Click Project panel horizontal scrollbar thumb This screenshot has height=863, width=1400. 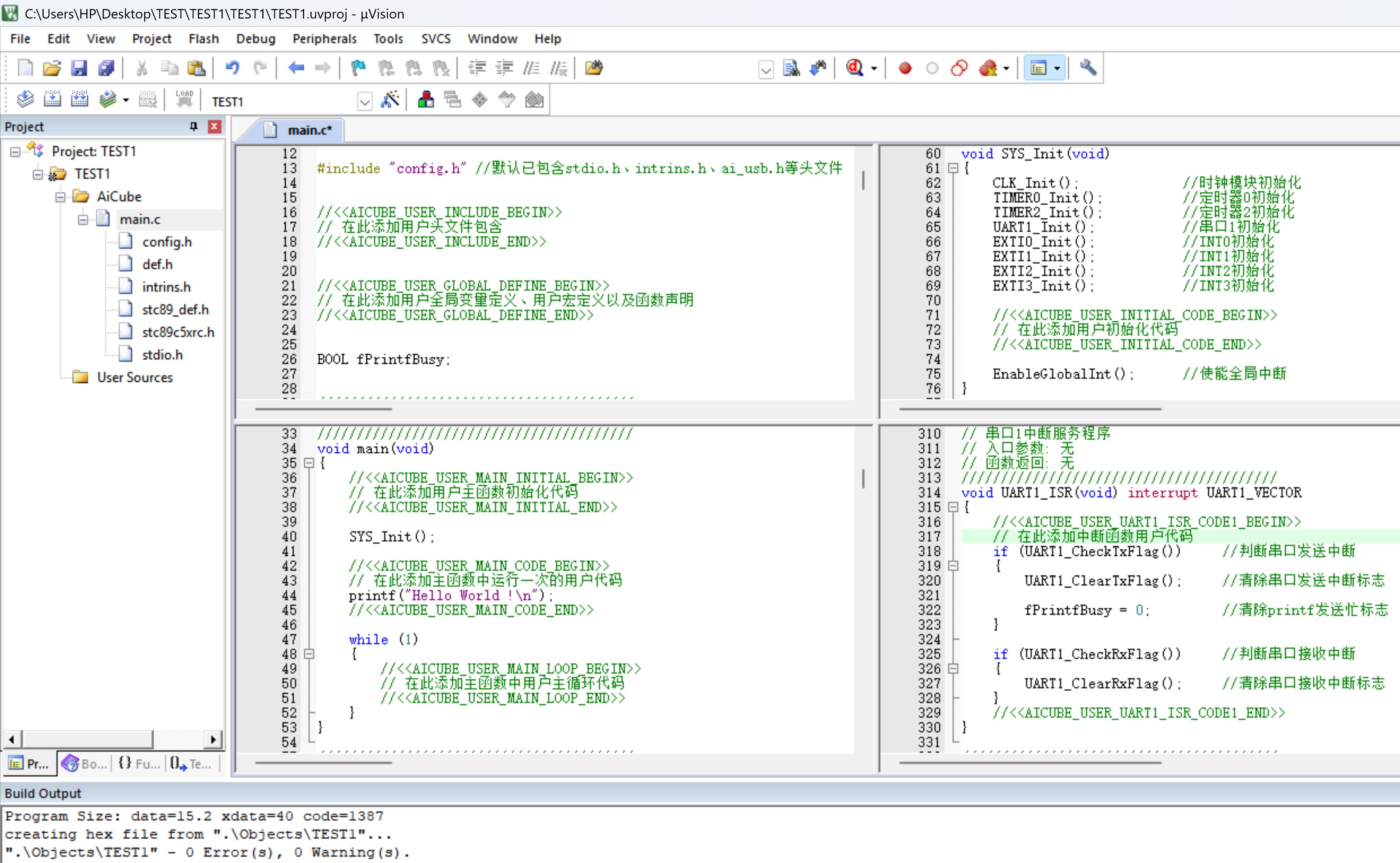[87, 740]
